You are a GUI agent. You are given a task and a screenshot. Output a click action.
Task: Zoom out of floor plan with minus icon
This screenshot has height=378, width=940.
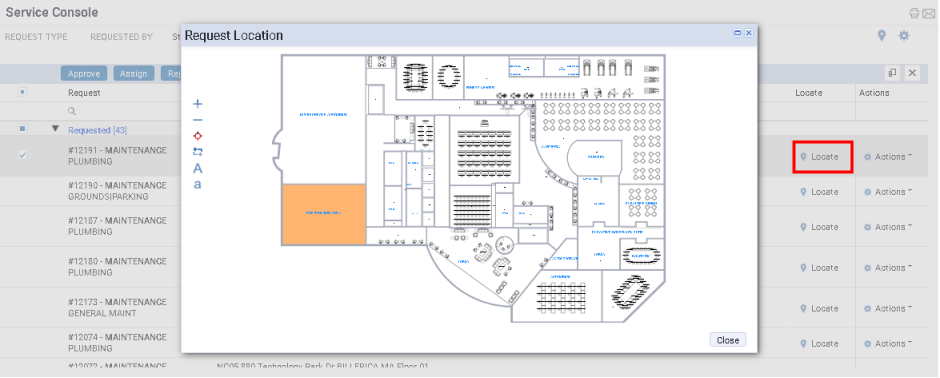pos(198,120)
